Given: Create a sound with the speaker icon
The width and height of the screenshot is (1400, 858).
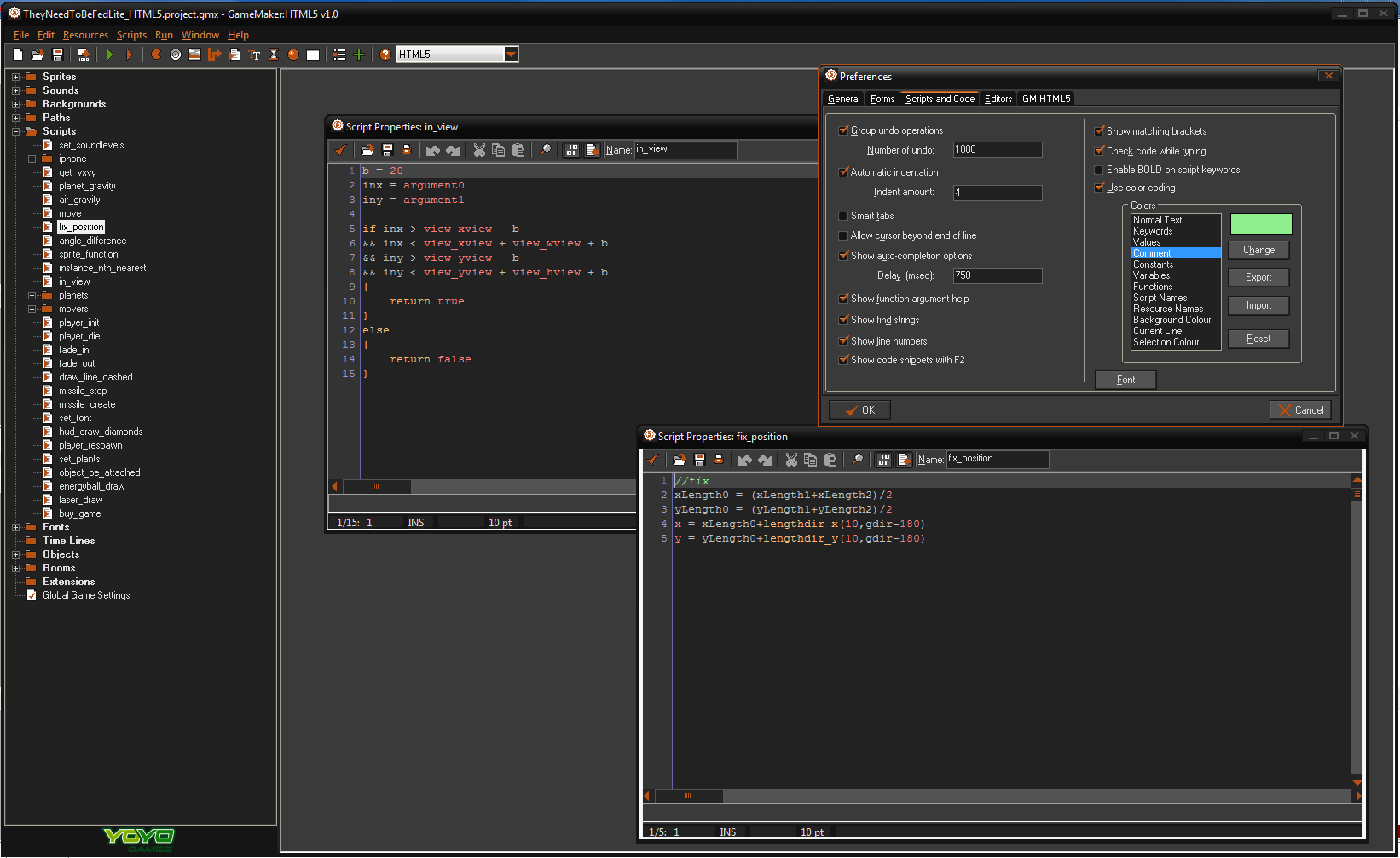Looking at the screenshot, I should tap(176, 55).
